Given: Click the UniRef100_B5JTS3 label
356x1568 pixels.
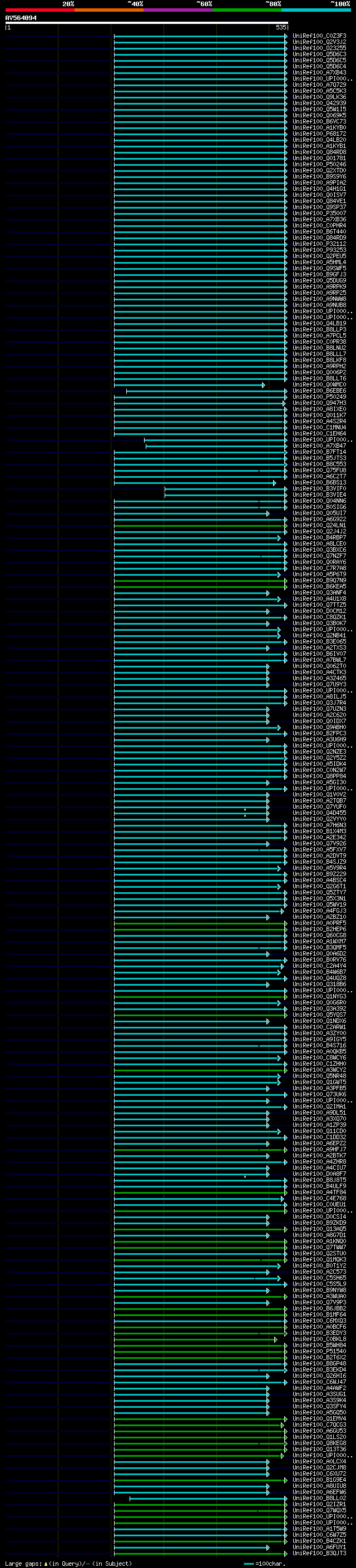Looking at the screenshot, I should (x=319, y=458).
